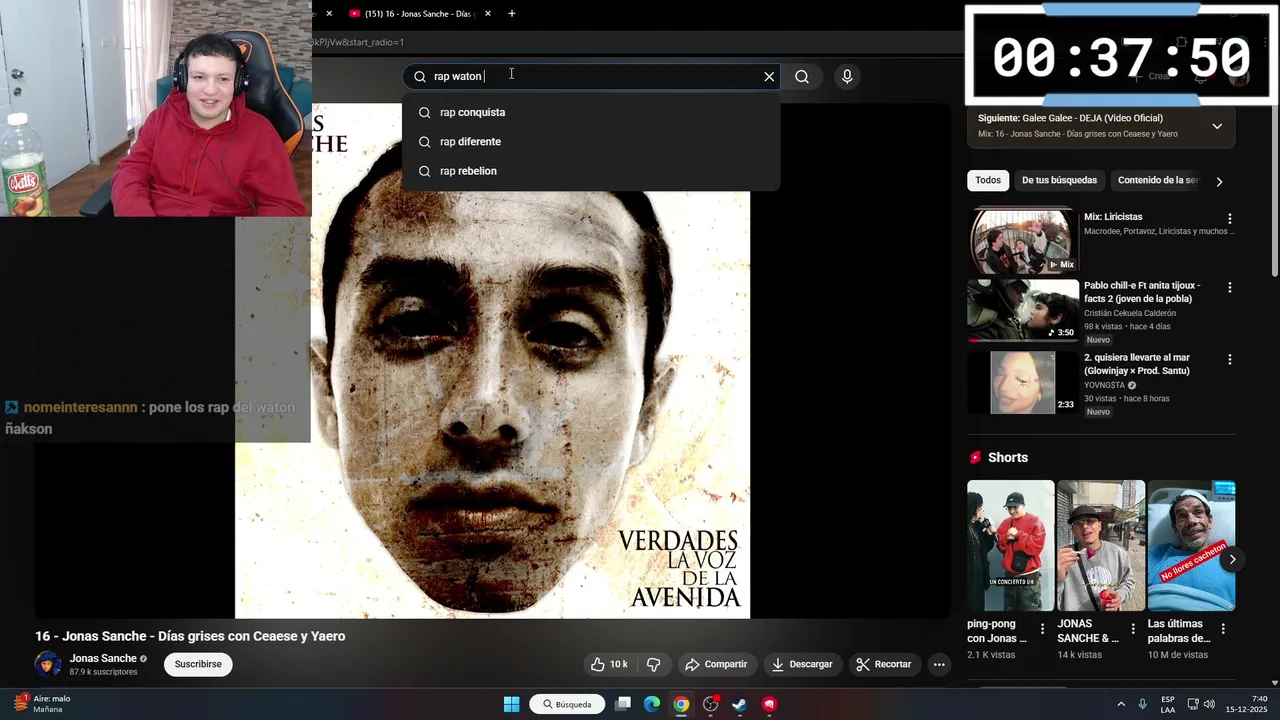Open the weather widget 'Aire: malo'
The width and height of the screenshot is (1280, 720).
click(x=42, y=704)
